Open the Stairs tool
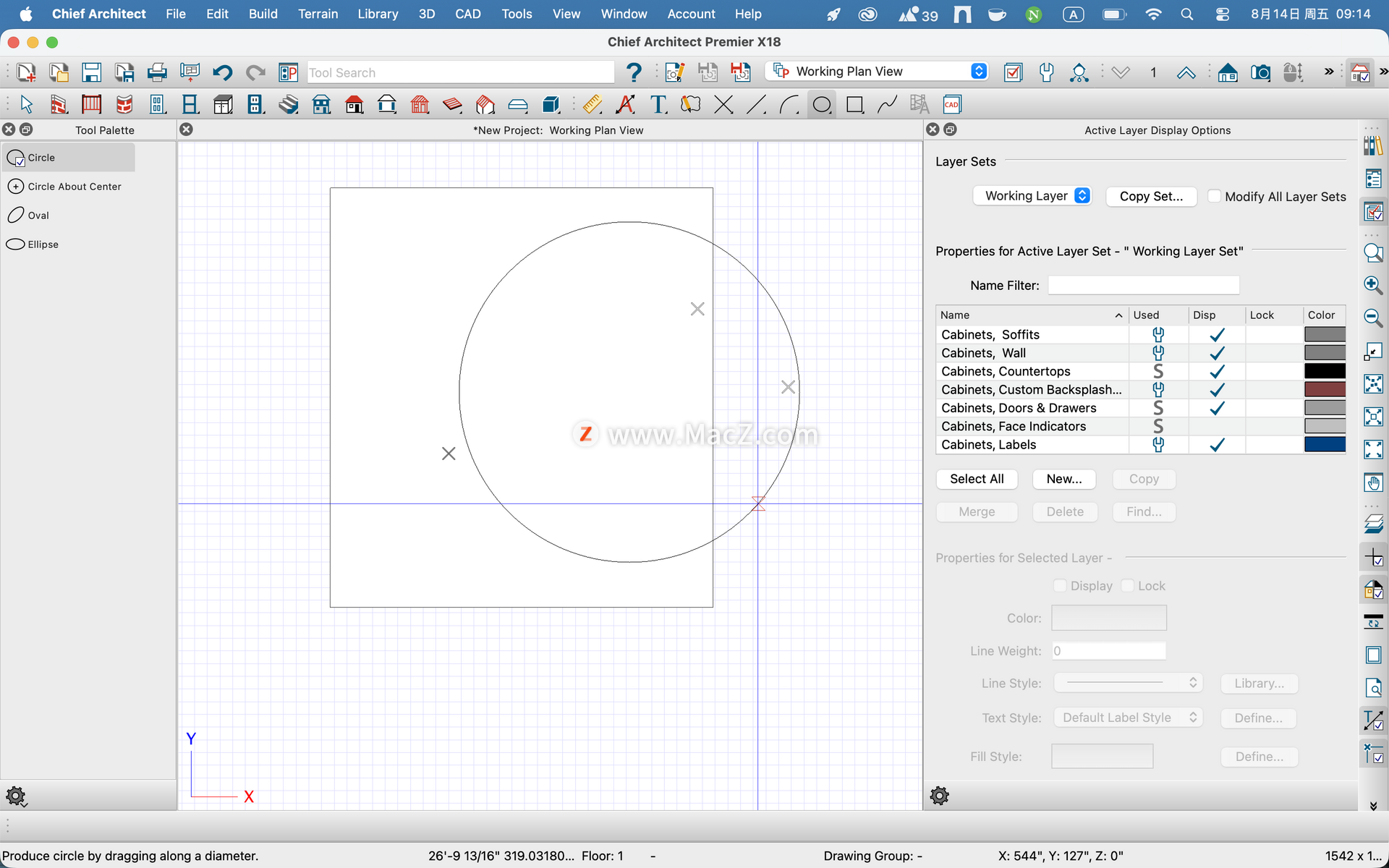1389x868 pixels. 288,105
